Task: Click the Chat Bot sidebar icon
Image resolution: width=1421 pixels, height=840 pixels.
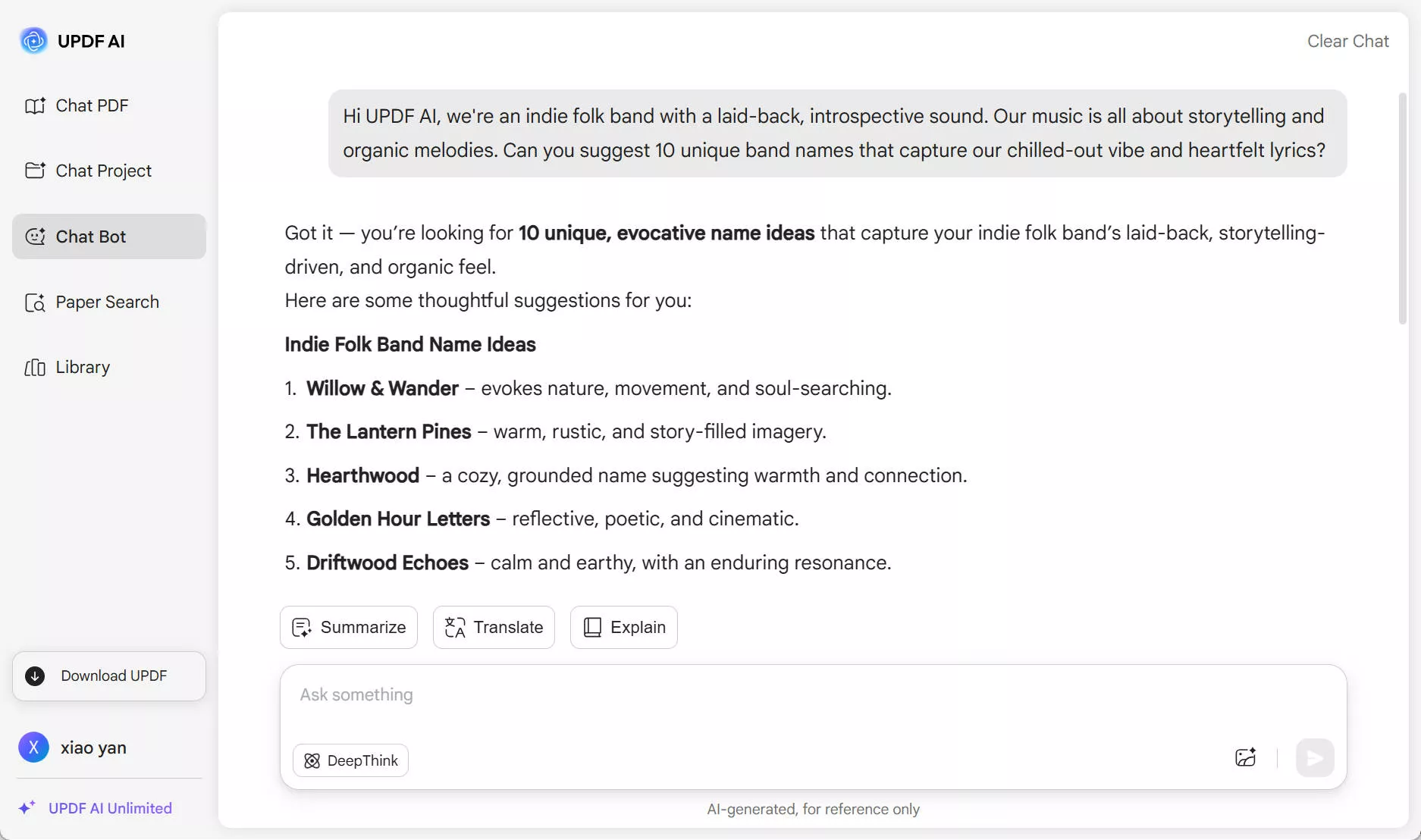Action: (35, 237)
